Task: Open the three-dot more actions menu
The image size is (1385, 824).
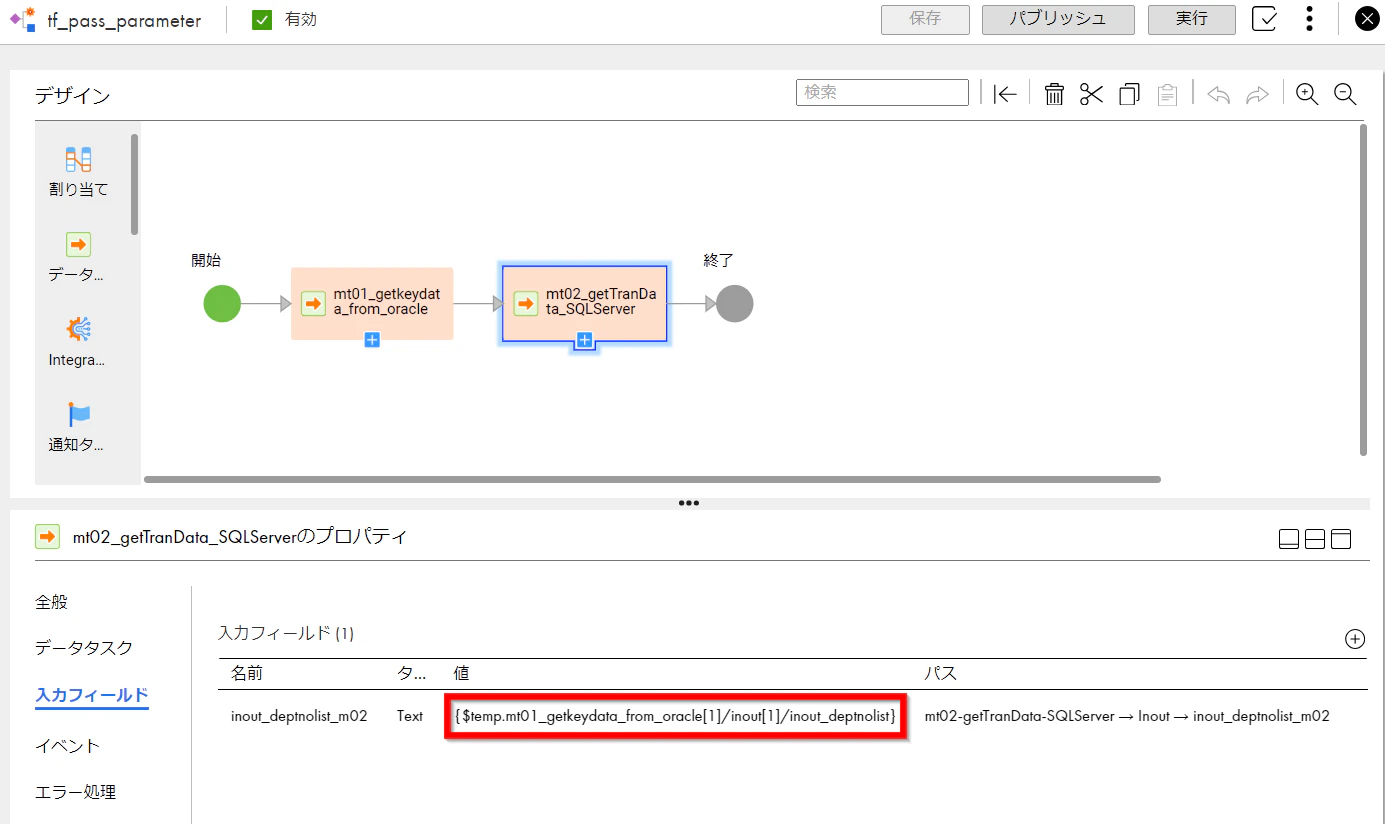Action: [x=1310, y=19]
